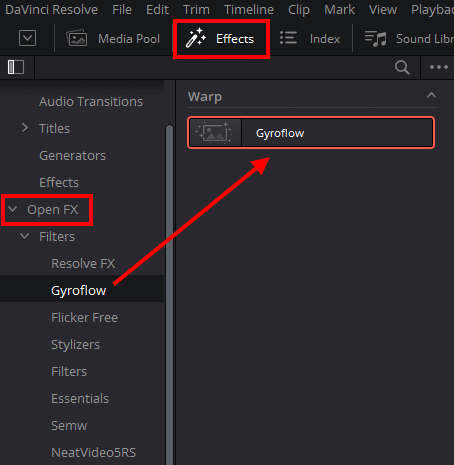Click the Index list icon
Viewport: 454px width, 465px height.
[x=288, y=38]
